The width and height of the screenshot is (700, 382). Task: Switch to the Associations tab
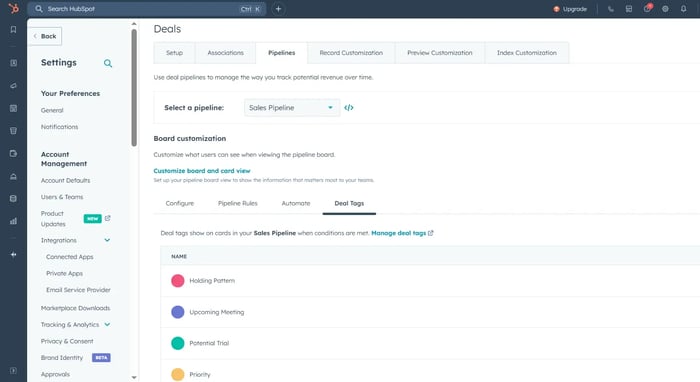[225, 53]
